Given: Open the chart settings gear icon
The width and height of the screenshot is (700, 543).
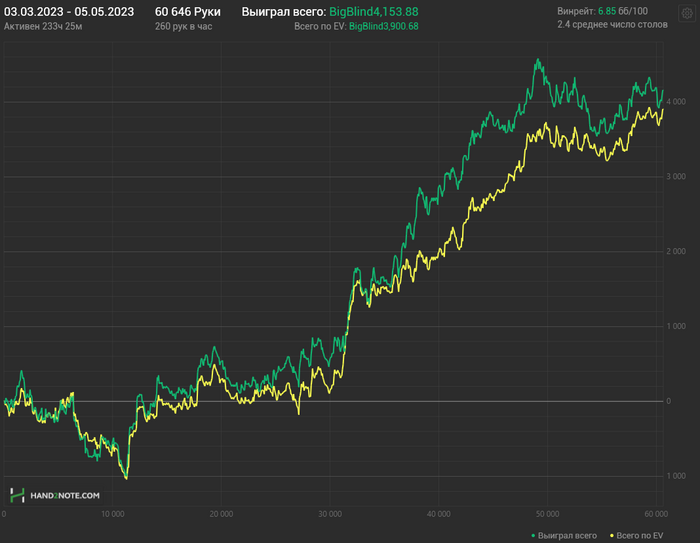Looking at the screenshot, I should click(x=687, y=13).
